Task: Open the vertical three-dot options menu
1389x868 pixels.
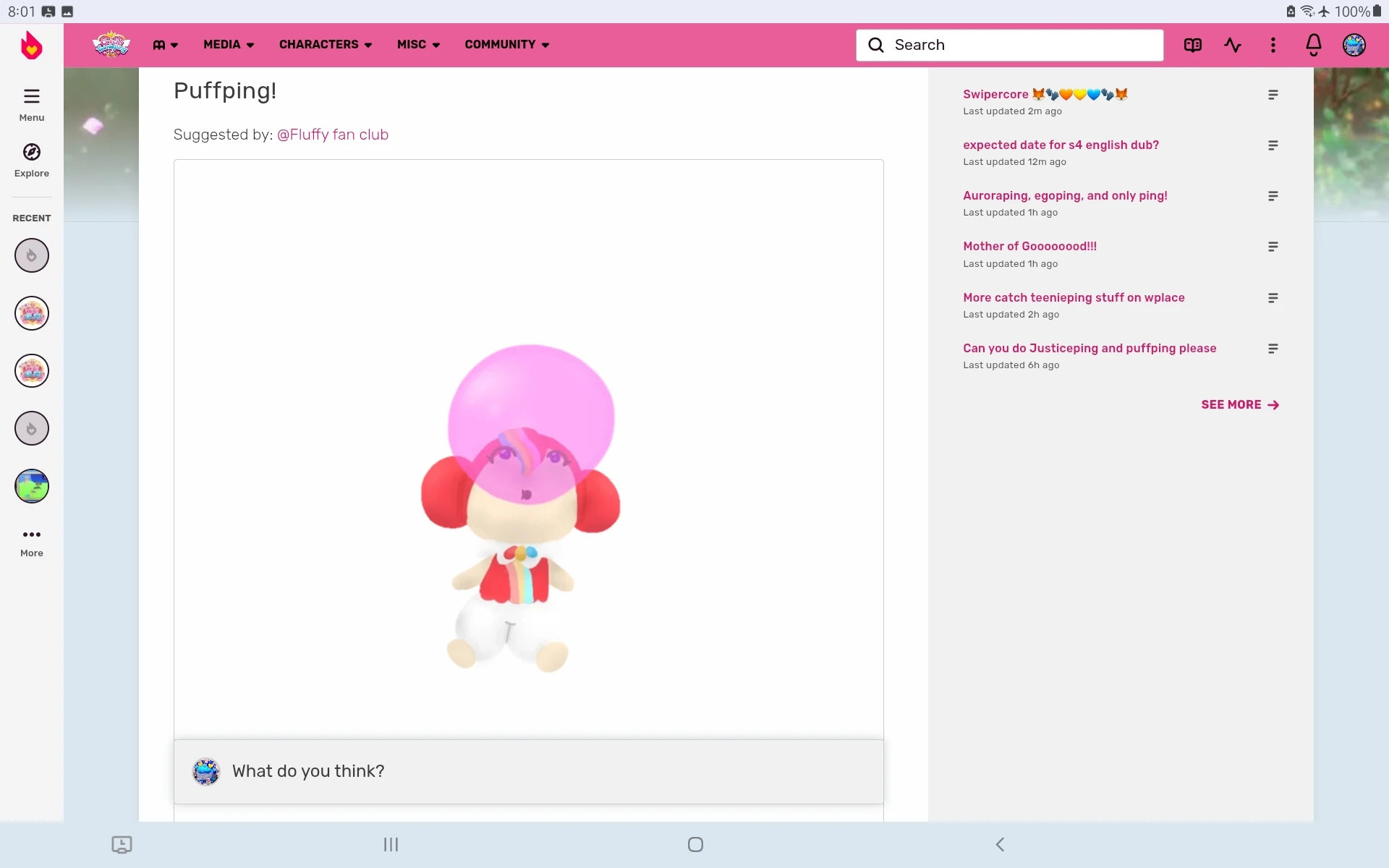Action: tap(1273, 45)
